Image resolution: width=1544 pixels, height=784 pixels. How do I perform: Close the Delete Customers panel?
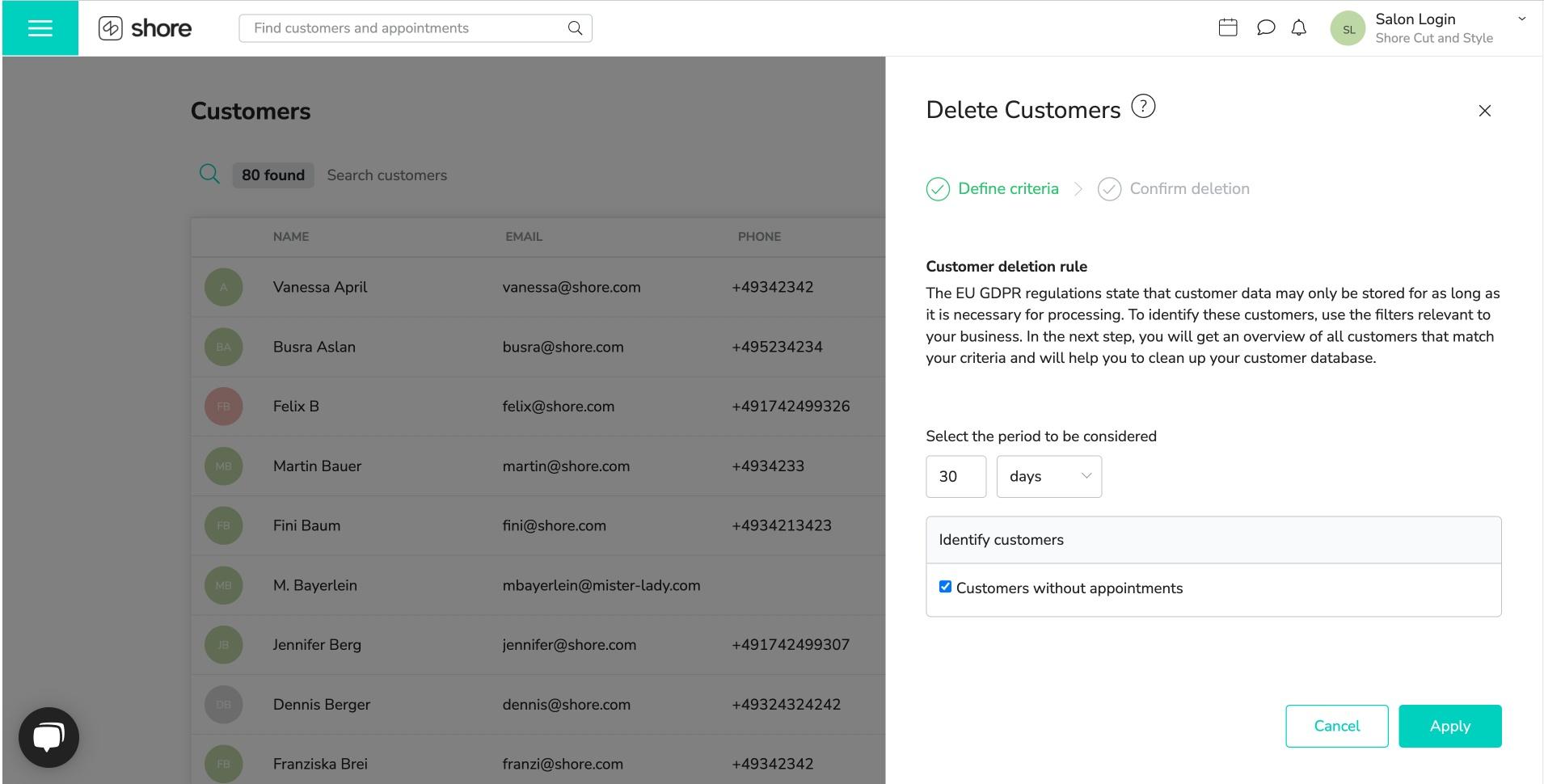(1484, 111)
